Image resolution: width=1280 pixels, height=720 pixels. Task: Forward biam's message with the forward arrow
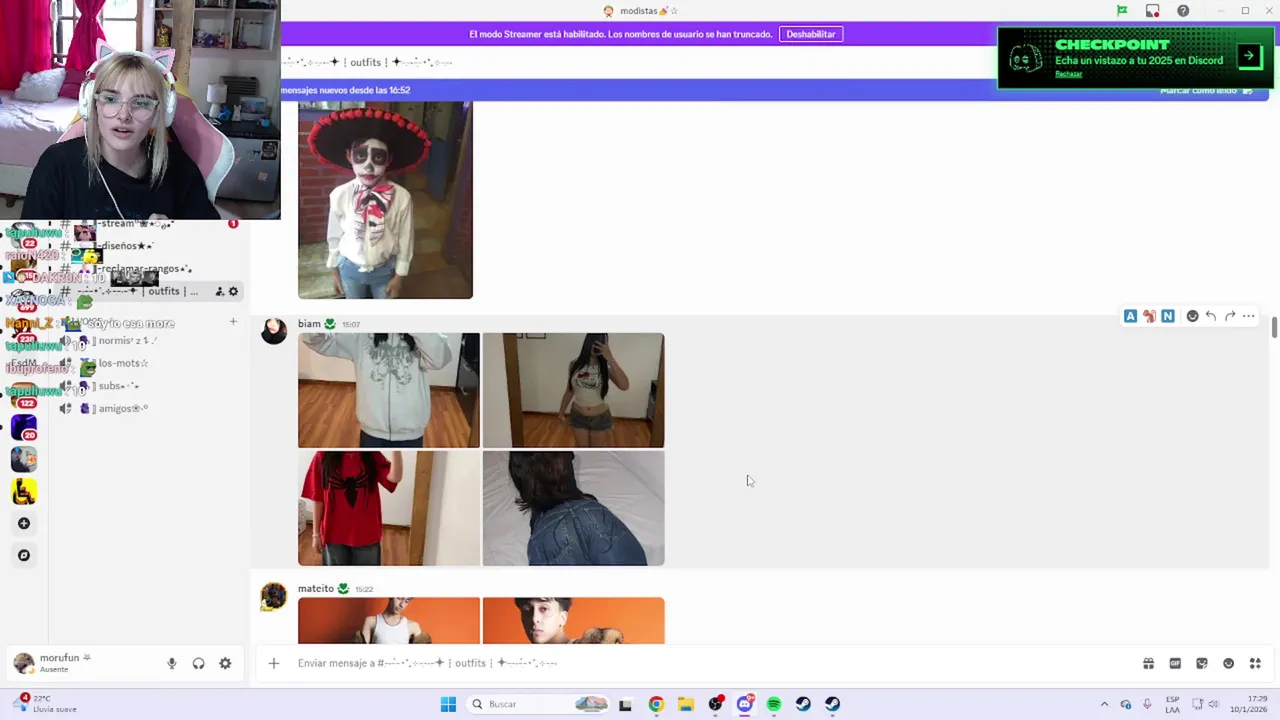click(x=1230, y=316)
